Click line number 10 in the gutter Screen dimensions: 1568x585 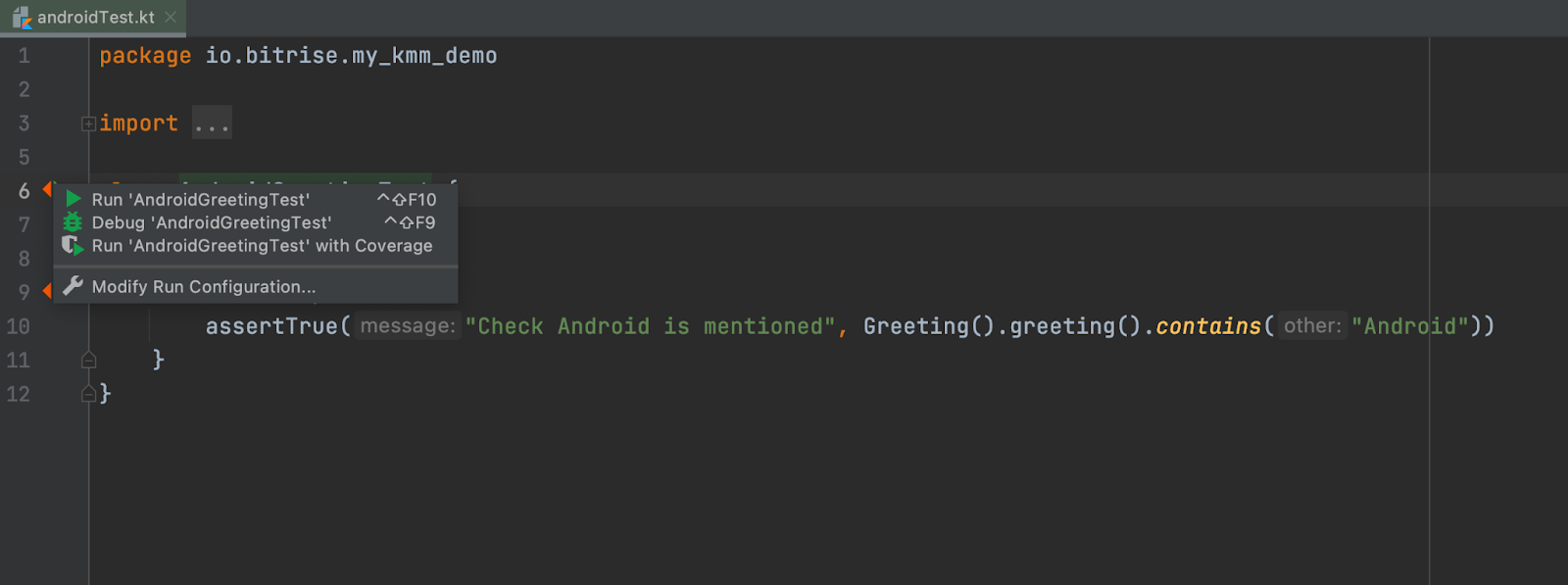click(18, 325)
